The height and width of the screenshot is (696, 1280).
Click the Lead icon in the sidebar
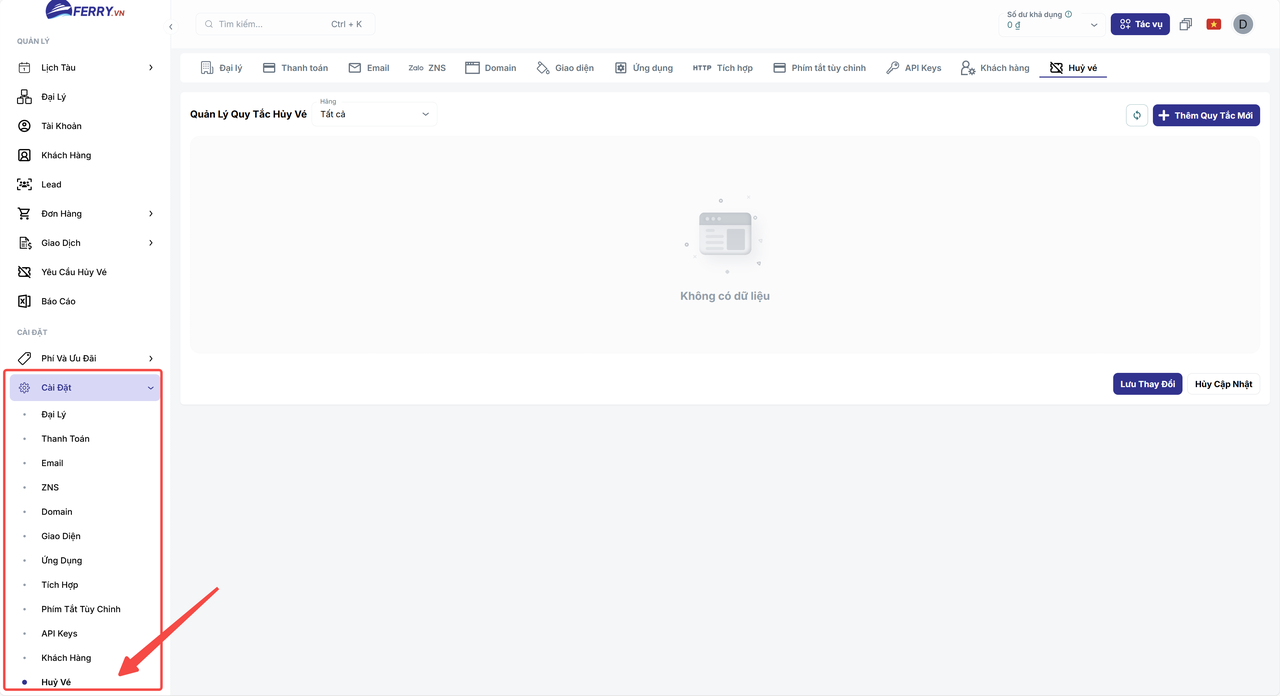[x=25, y=184]
